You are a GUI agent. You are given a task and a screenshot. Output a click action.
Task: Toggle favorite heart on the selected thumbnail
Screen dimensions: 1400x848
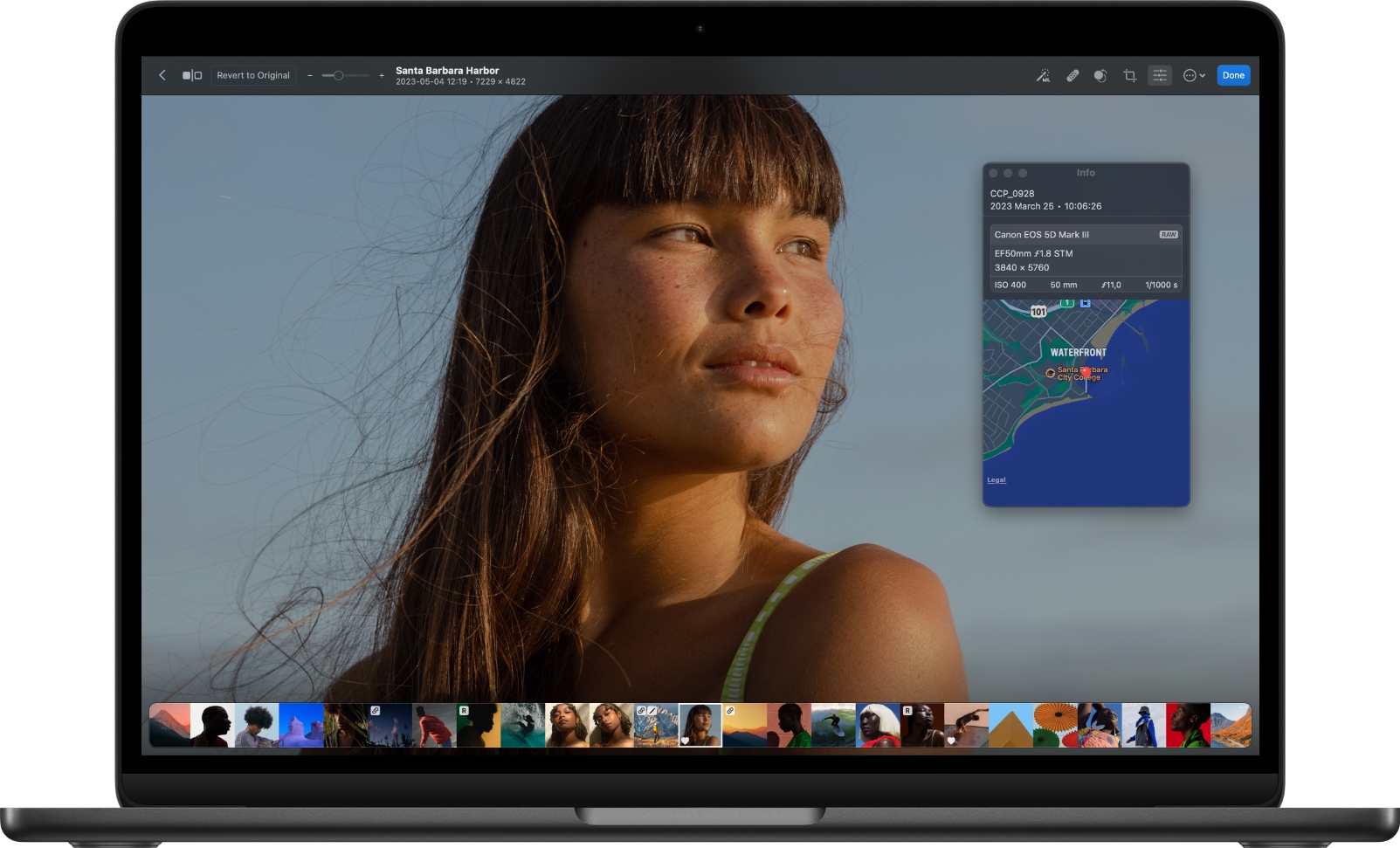click(x=685, y=741)
